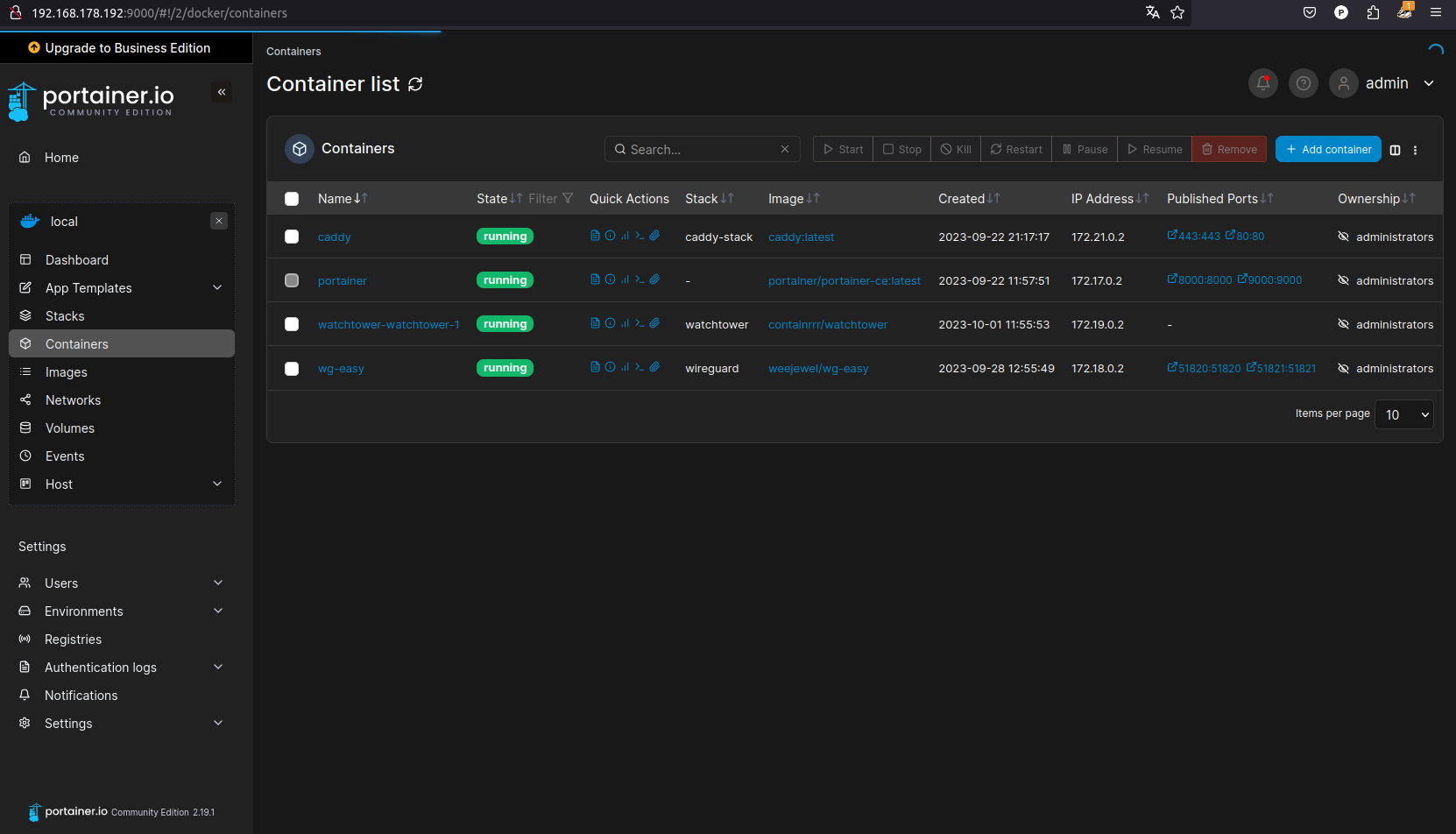
Task: Open the admin user menu
Action: (x=1387, y=83)
